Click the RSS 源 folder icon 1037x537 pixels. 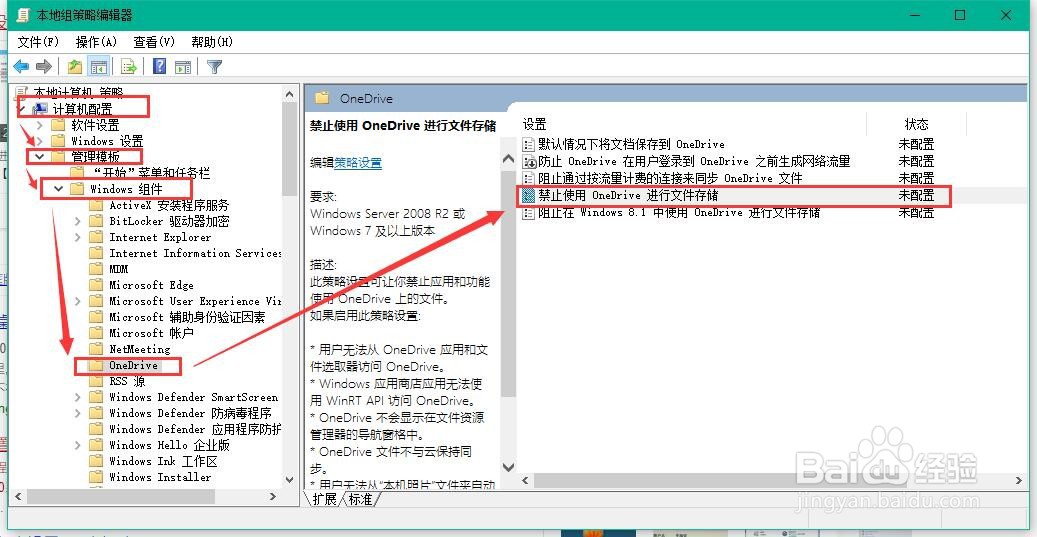[x=97, y=381]
